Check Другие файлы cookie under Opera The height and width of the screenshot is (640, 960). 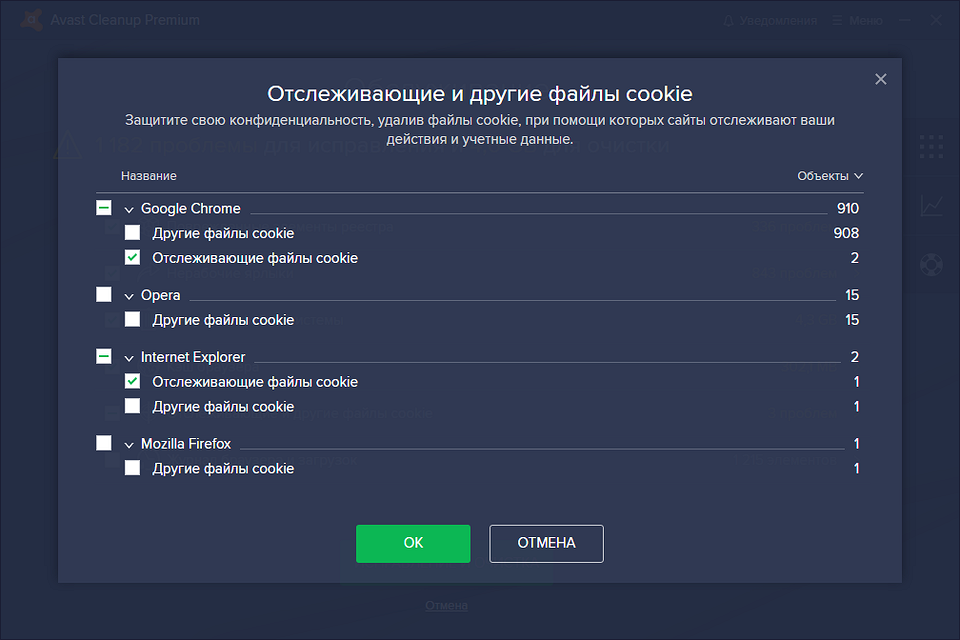132,319
